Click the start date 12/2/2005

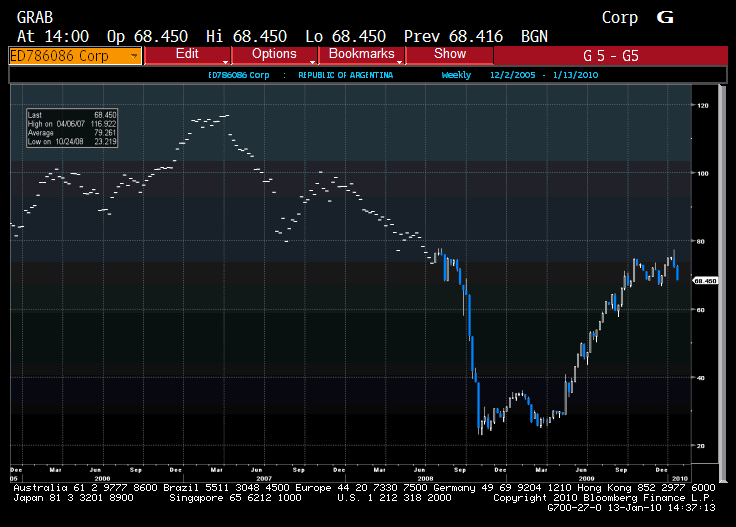pyautogui.click(x=512, y=75)
